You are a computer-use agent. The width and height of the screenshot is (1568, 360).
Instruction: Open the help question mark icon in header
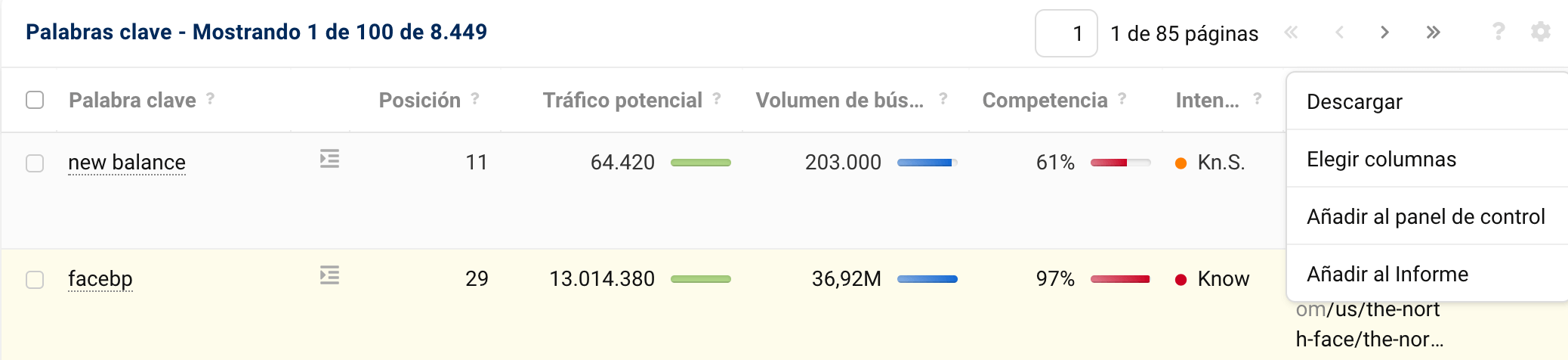(x=1499, y=32)
